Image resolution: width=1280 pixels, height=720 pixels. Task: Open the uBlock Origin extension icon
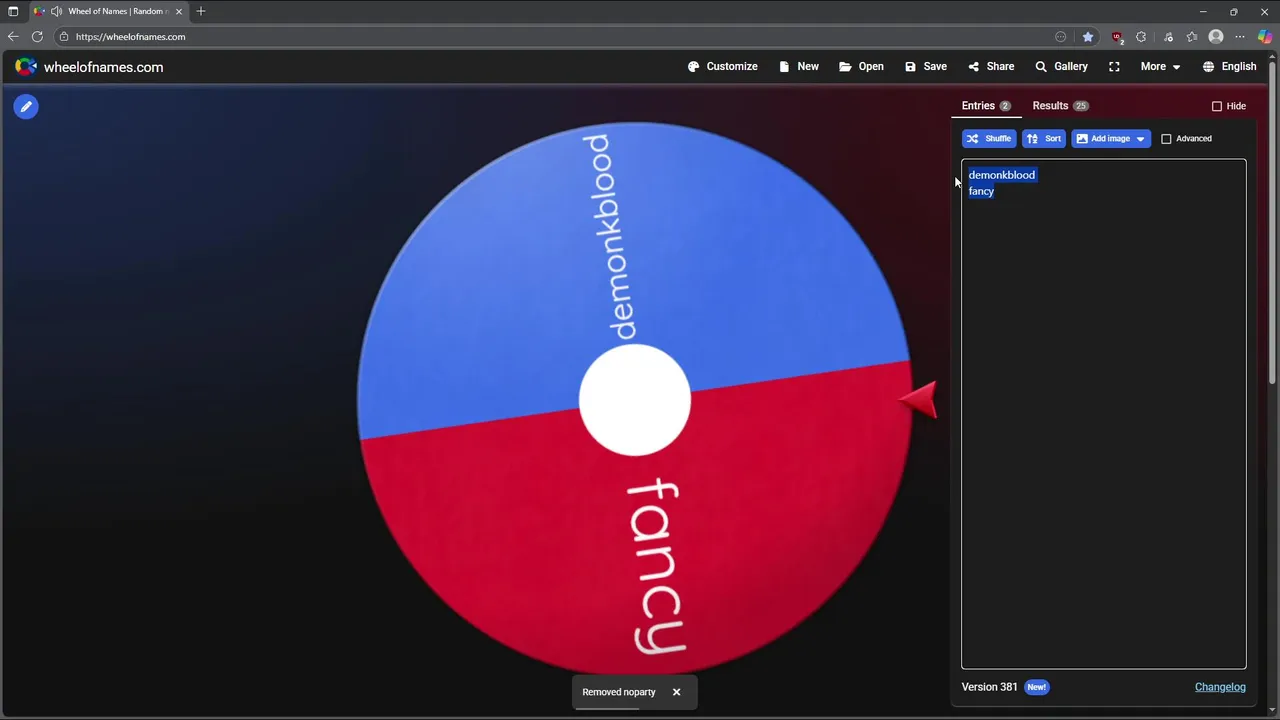coord(1117,37)
